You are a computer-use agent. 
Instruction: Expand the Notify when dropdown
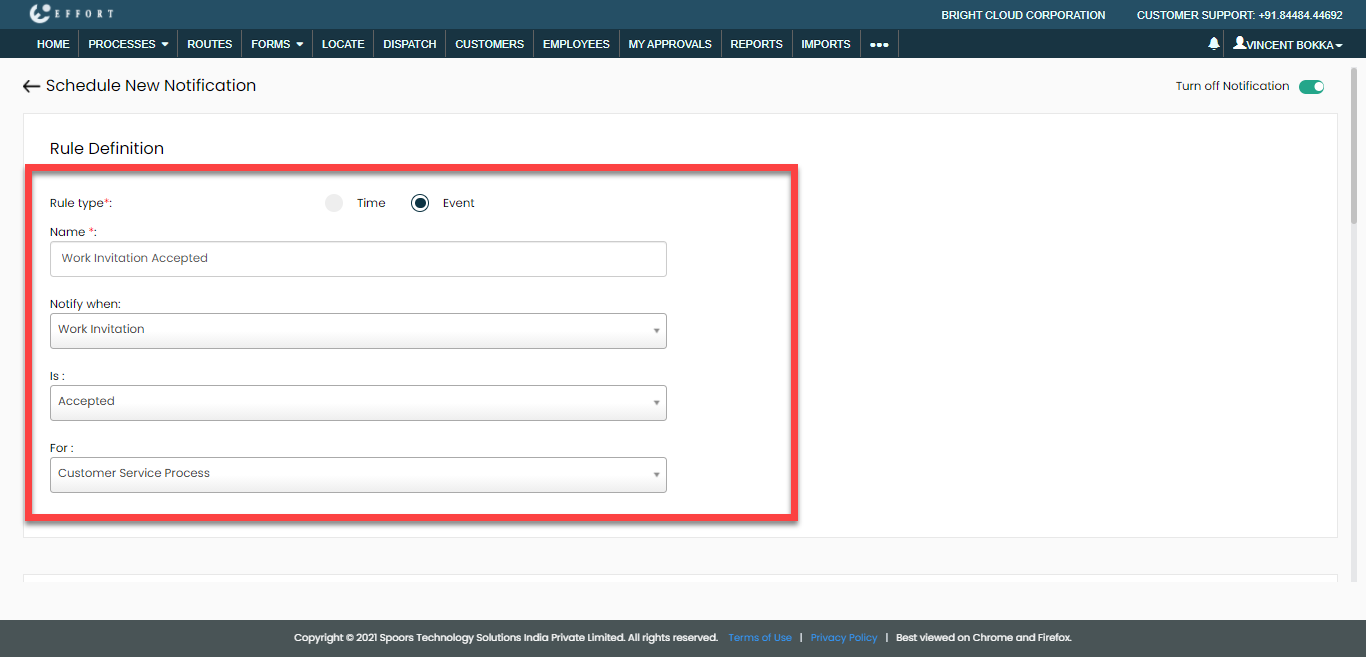[x=358, y=330]
